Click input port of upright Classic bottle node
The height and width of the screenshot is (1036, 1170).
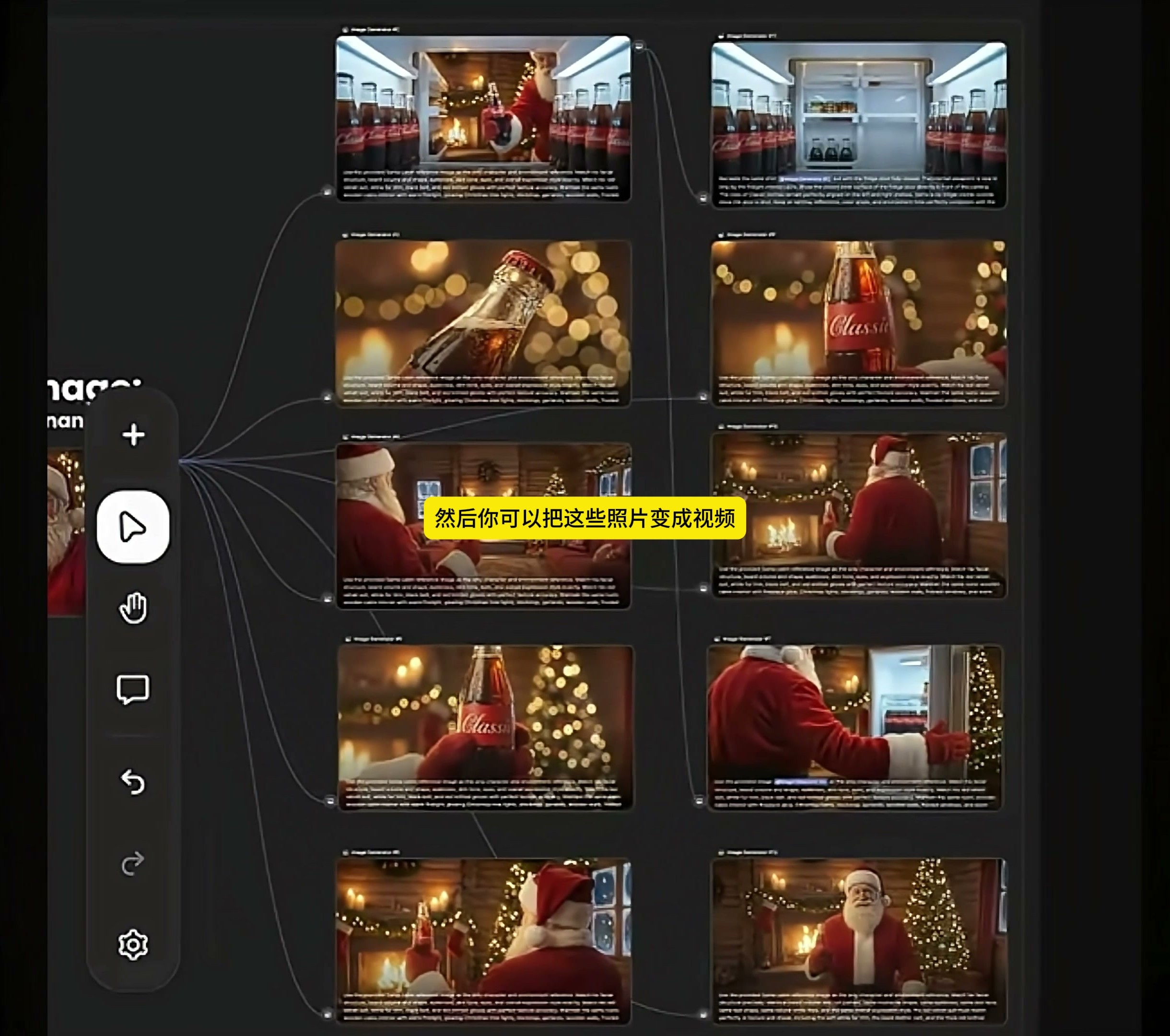[x=703, y=396]
